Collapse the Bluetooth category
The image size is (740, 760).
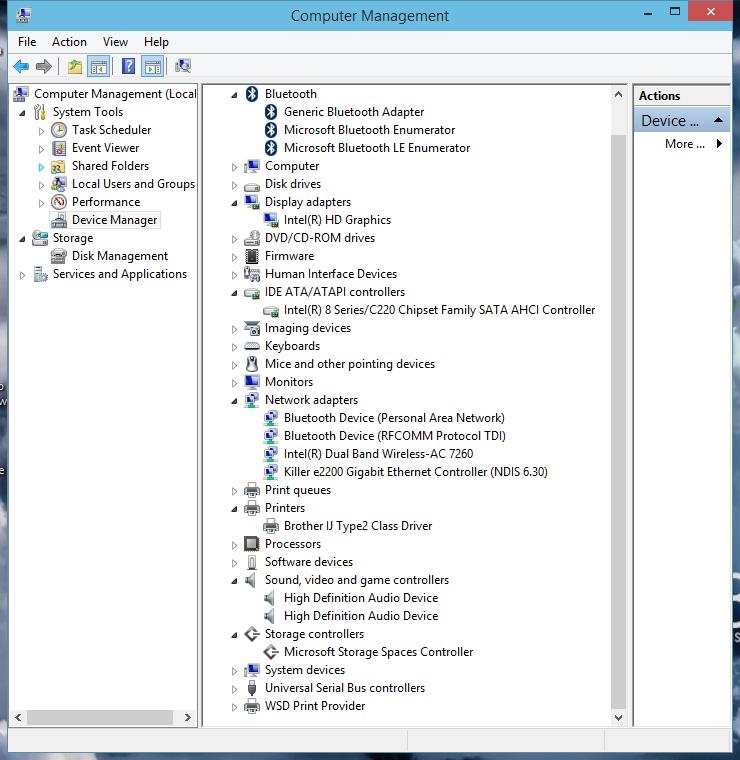[234, 95]
